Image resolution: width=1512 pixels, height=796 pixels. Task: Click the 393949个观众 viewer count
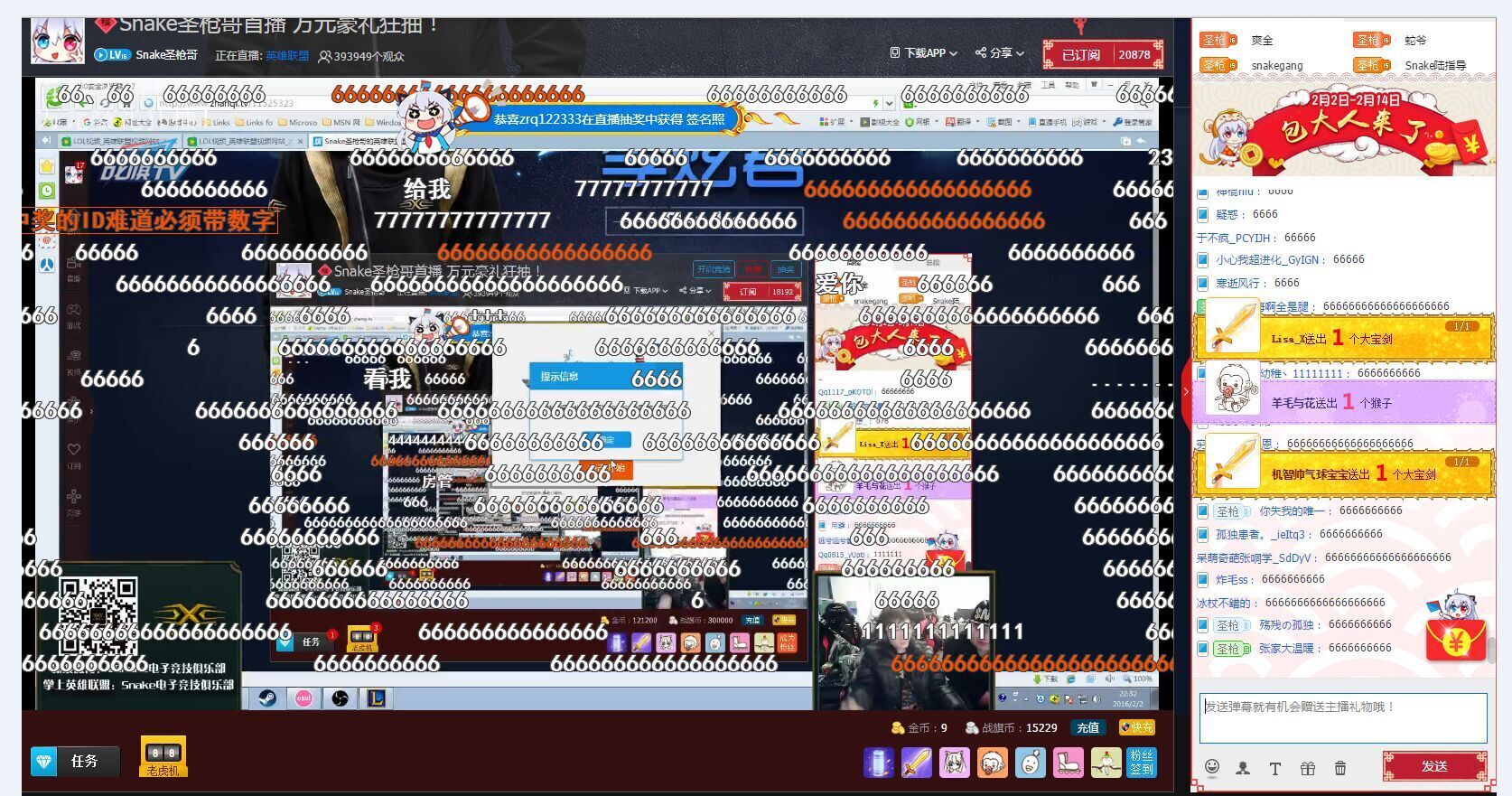pyautogui.click(x=361, y=56)
